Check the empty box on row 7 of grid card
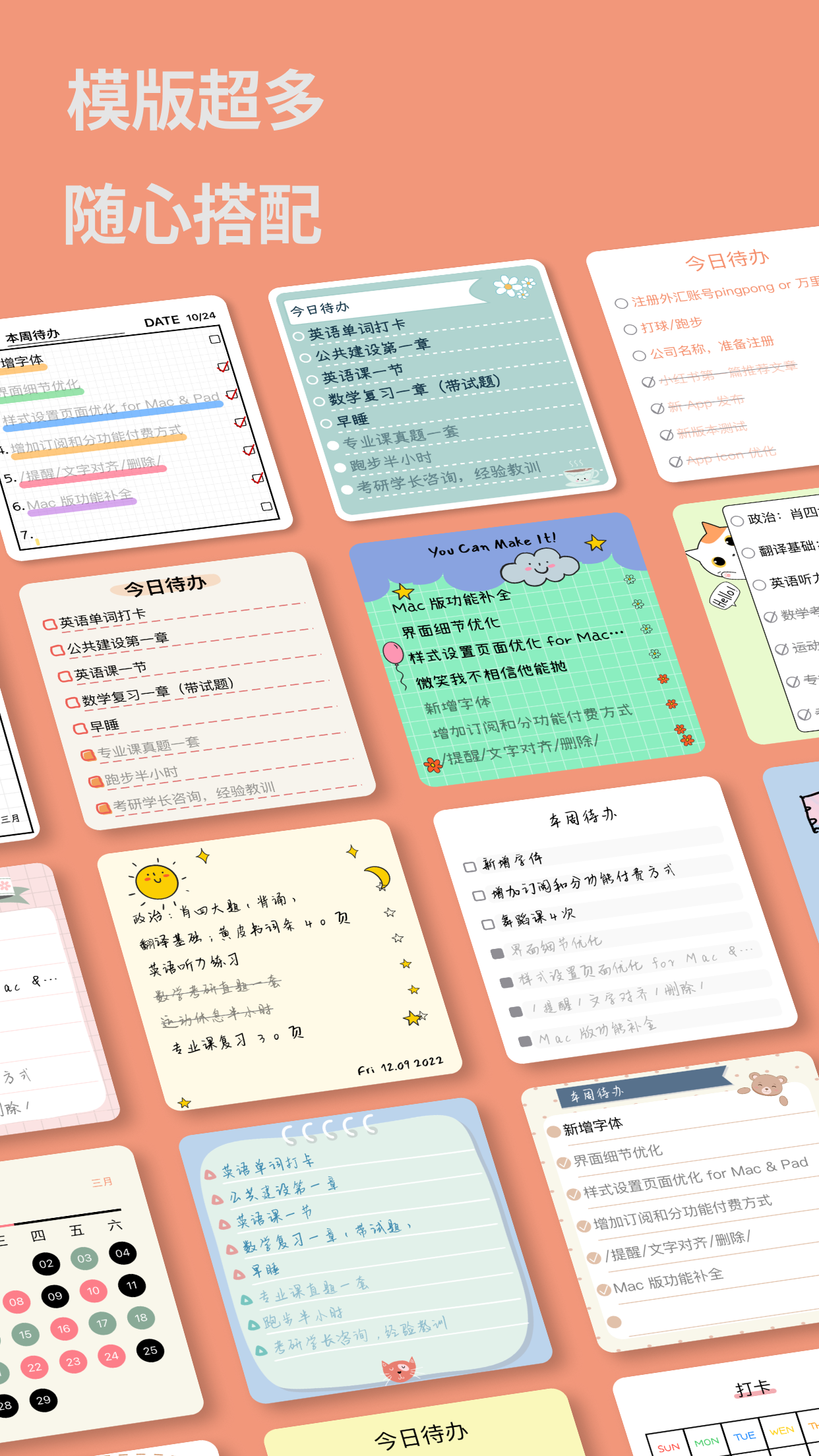 click(266, 506)
